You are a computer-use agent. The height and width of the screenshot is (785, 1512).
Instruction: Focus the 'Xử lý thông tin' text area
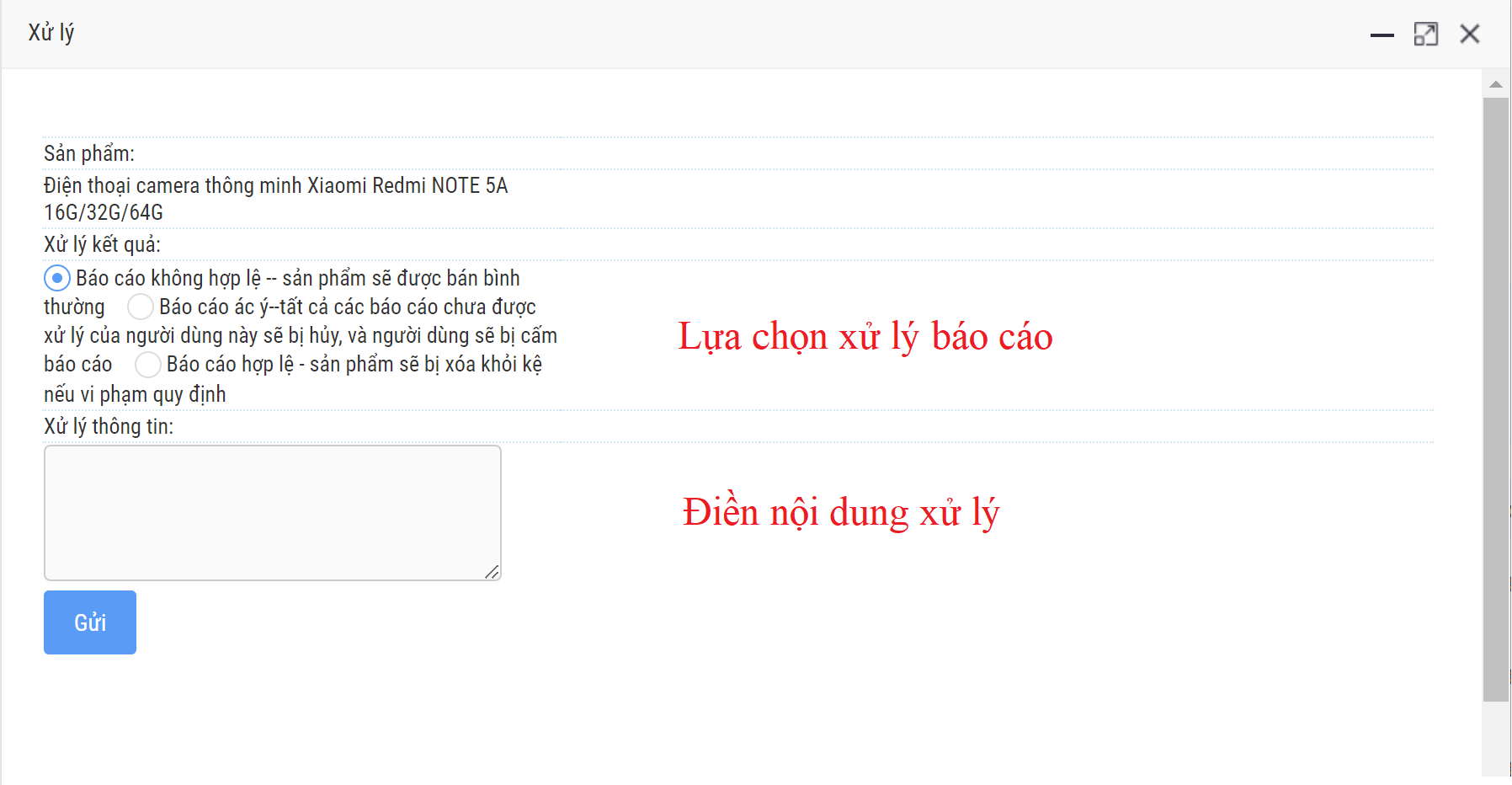(x=272, y=512)
